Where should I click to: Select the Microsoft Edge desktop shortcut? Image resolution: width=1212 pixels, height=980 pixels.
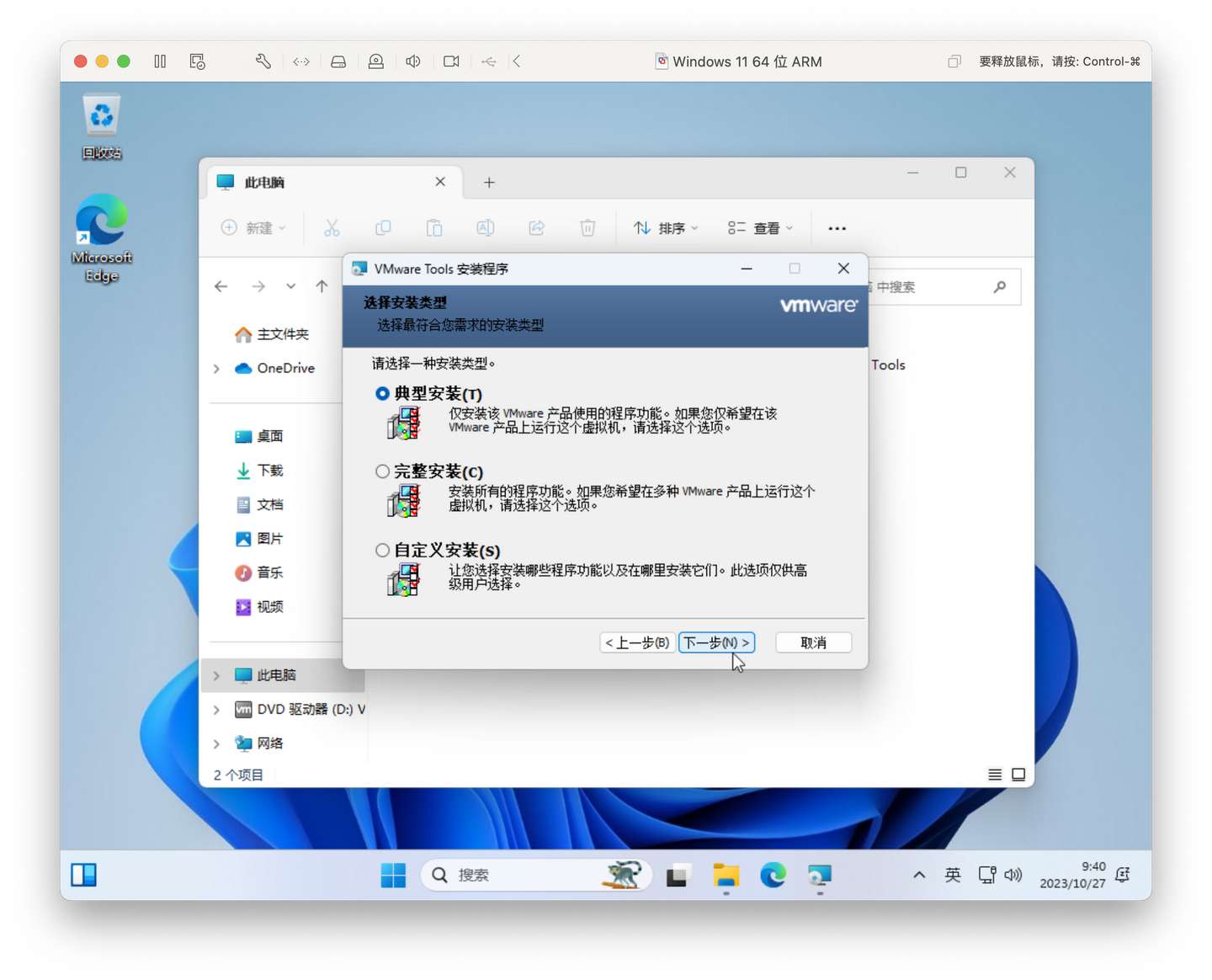102,238
